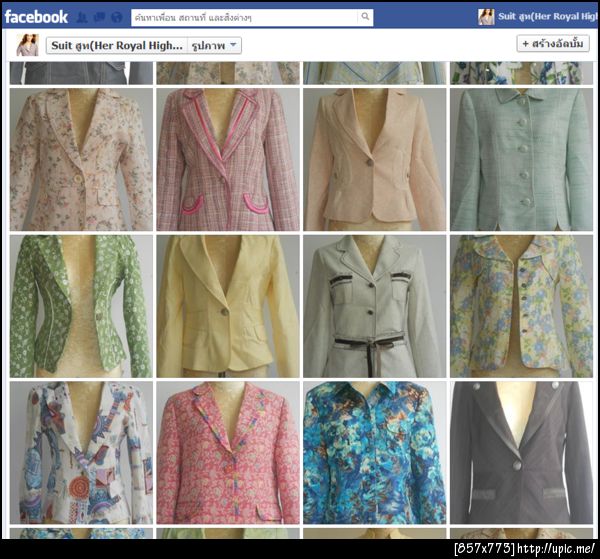The height and width of the screenshot is (559, 600).
Task: Open the white patchwork print blazer photo
Action: point(81,453)
